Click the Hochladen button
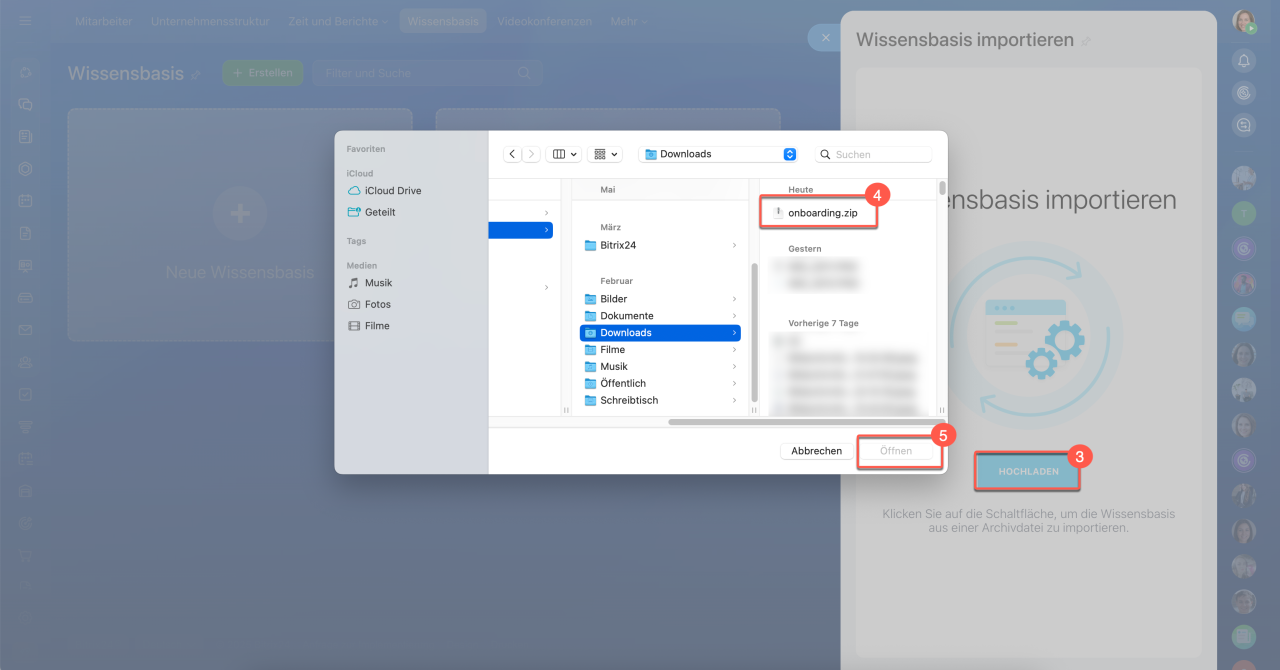Image resolution: width=1280 pixels, height=670 pixels. pyautogui.click(x=1028, y=471)
